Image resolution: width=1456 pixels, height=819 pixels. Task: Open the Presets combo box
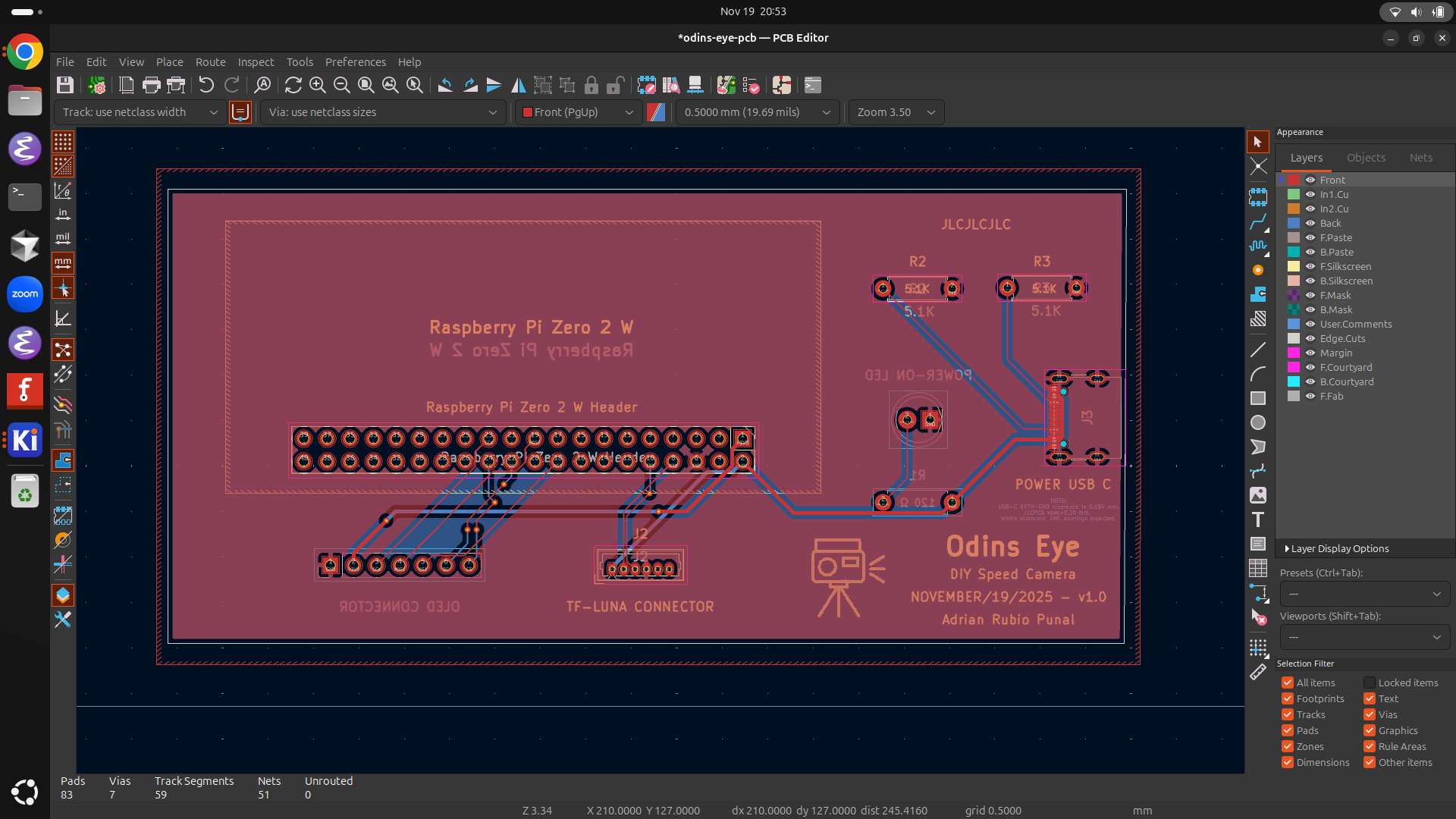[x=1364, y=594]
